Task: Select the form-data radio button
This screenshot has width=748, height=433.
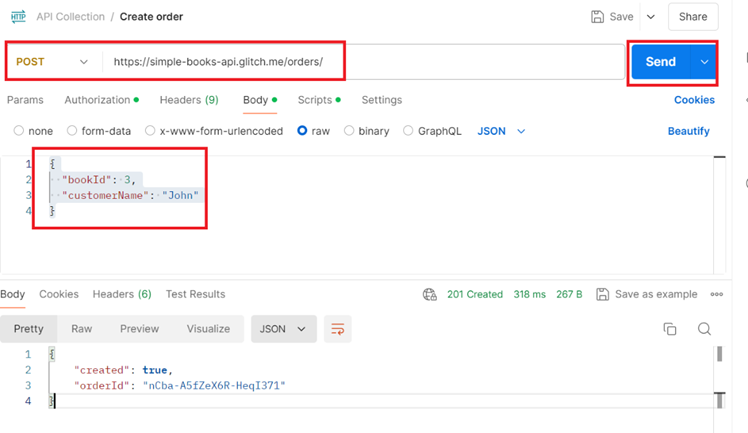Action: (72, 131)
